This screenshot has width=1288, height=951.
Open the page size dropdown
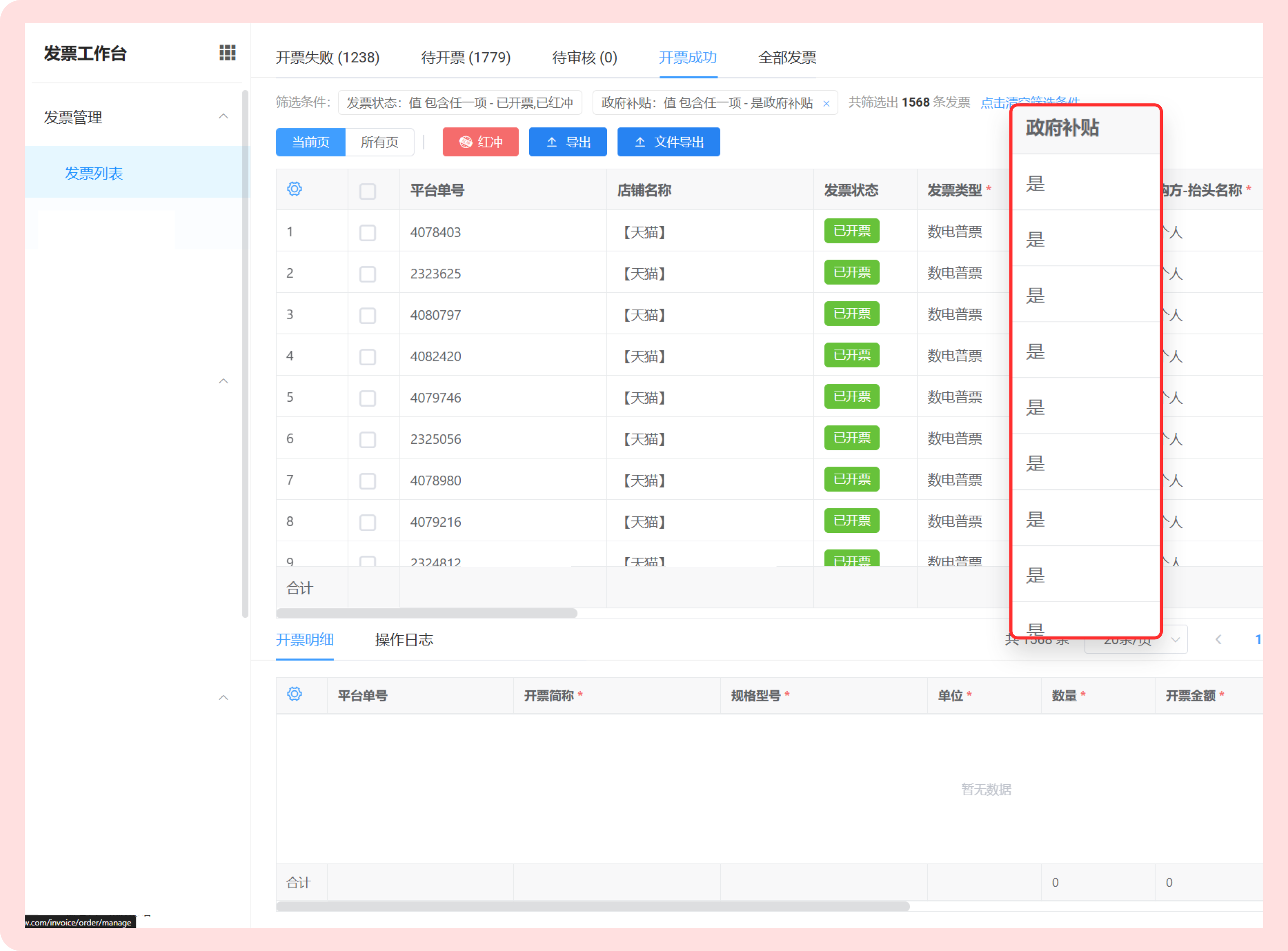click(1136, 639)
